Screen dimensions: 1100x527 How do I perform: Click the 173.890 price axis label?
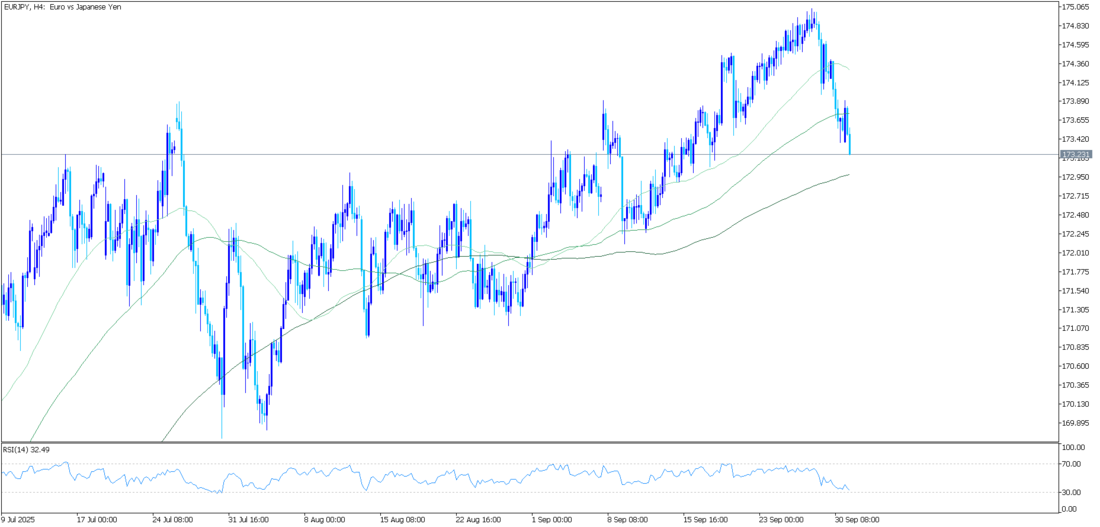pyautogui.click(x=1076, y=101)
